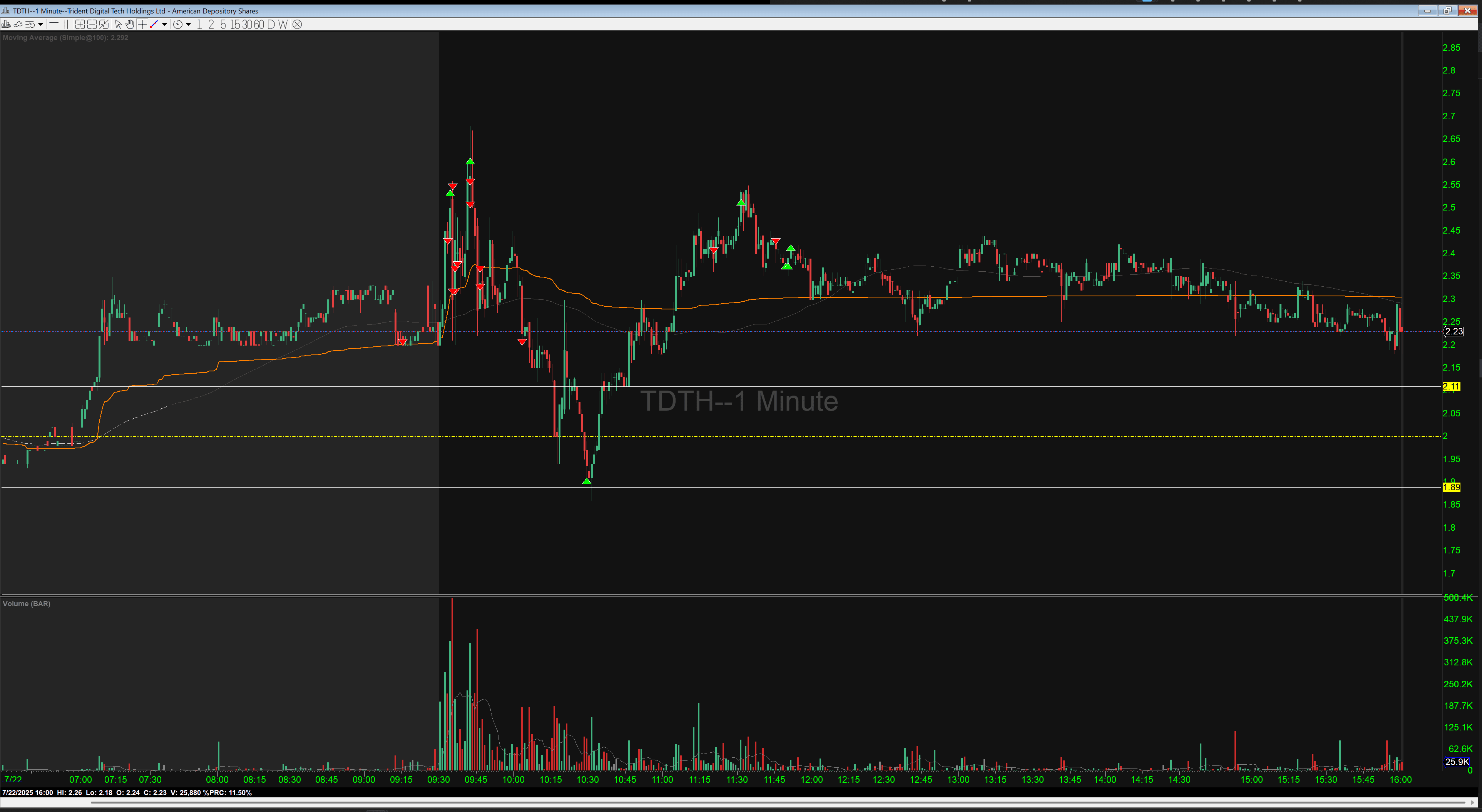1482x812 pixels.
Task: Click the Moving Average (Simple@100) label
Action: [65, 37]
